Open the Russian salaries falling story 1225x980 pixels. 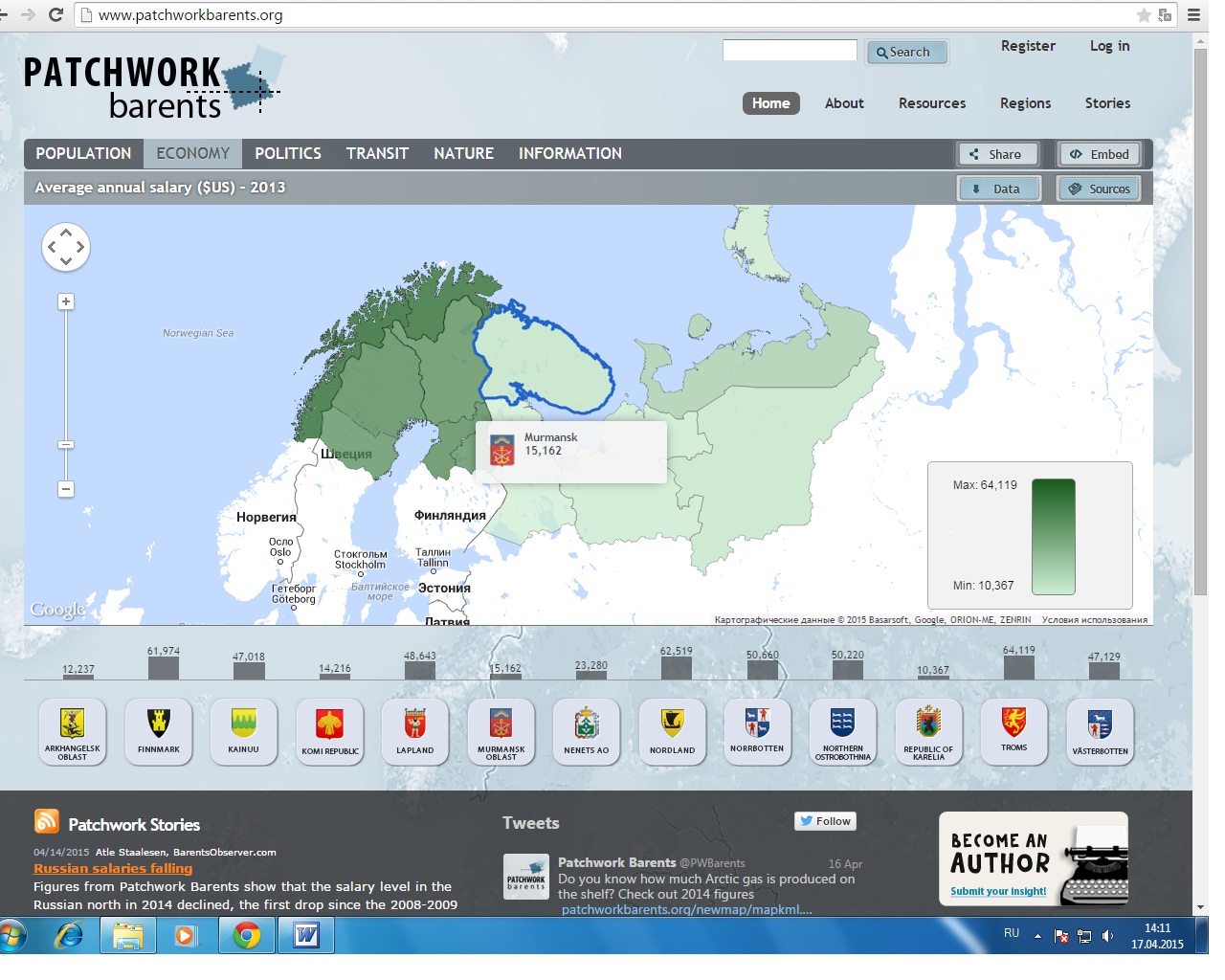(x=113, y=869)
